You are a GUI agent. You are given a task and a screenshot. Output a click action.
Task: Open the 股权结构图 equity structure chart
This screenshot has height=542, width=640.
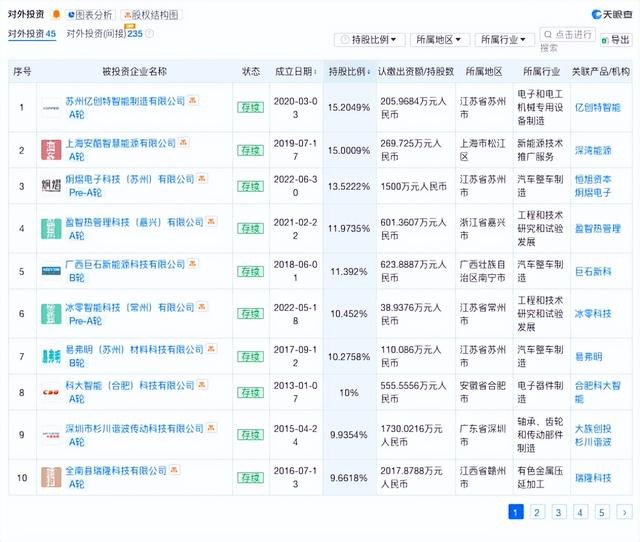(151, 15)
